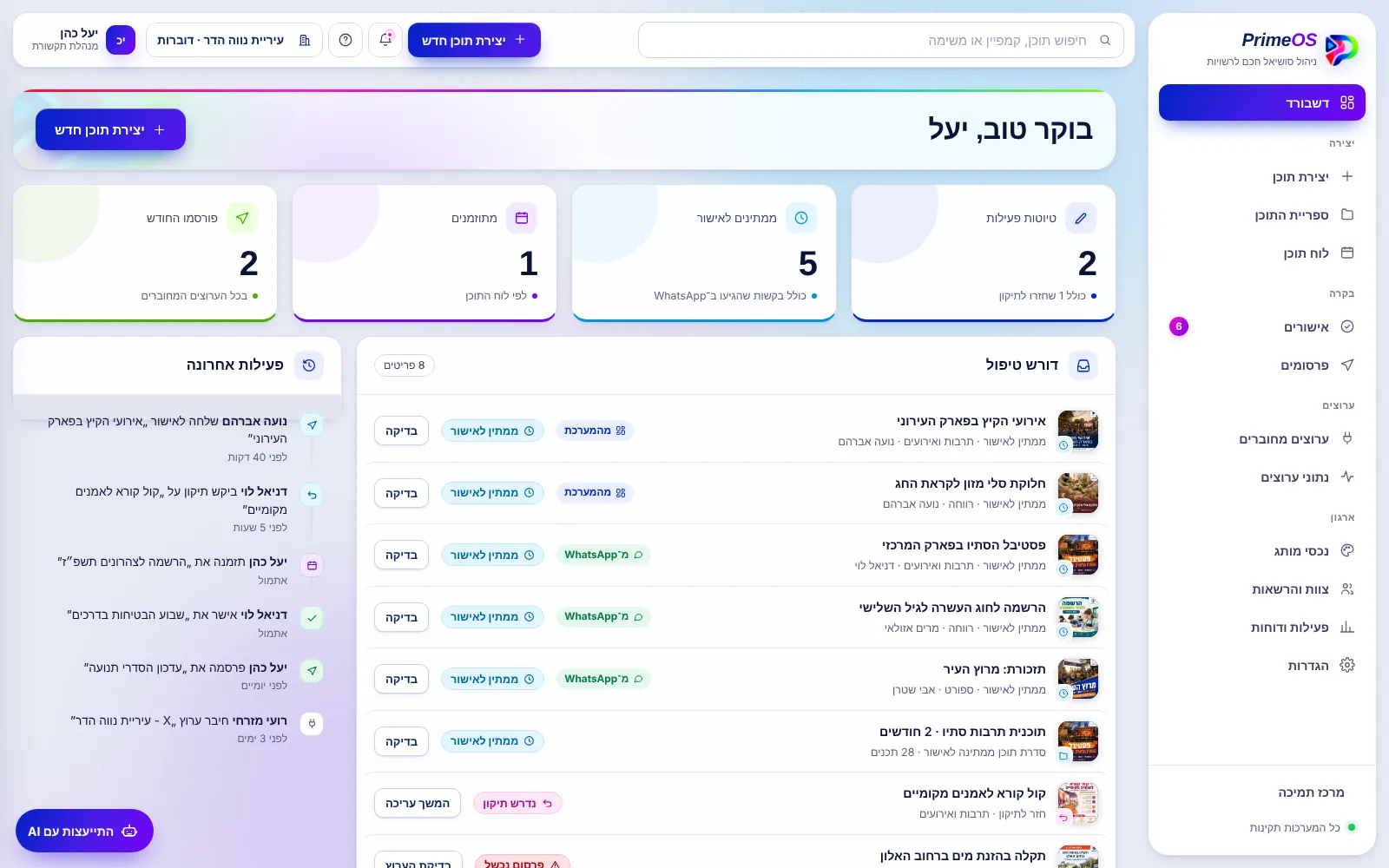The height and width of the screenshot is (868, 1389).
Task: Click המשך עריכה for קול קורא לאמנים
Action: point(418,803)
